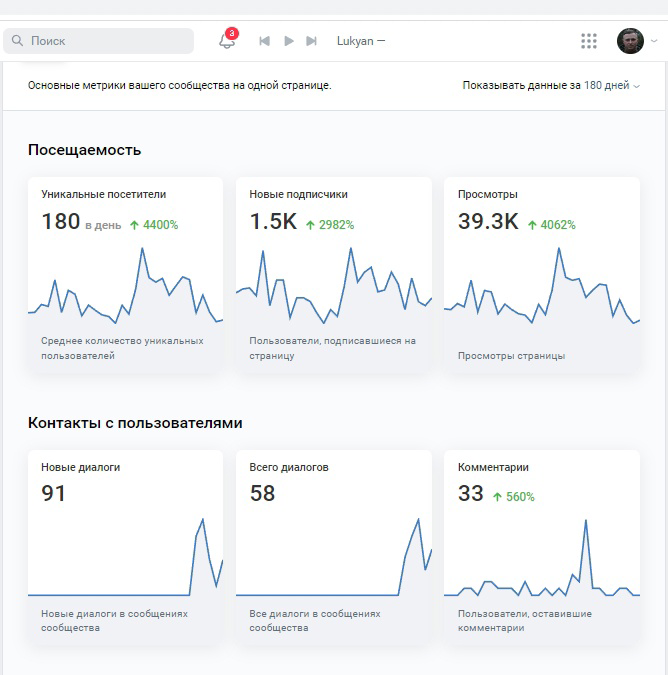668x675 pixels.
Task: Open the notifications bell icon
Action: (x=226, y=41)
